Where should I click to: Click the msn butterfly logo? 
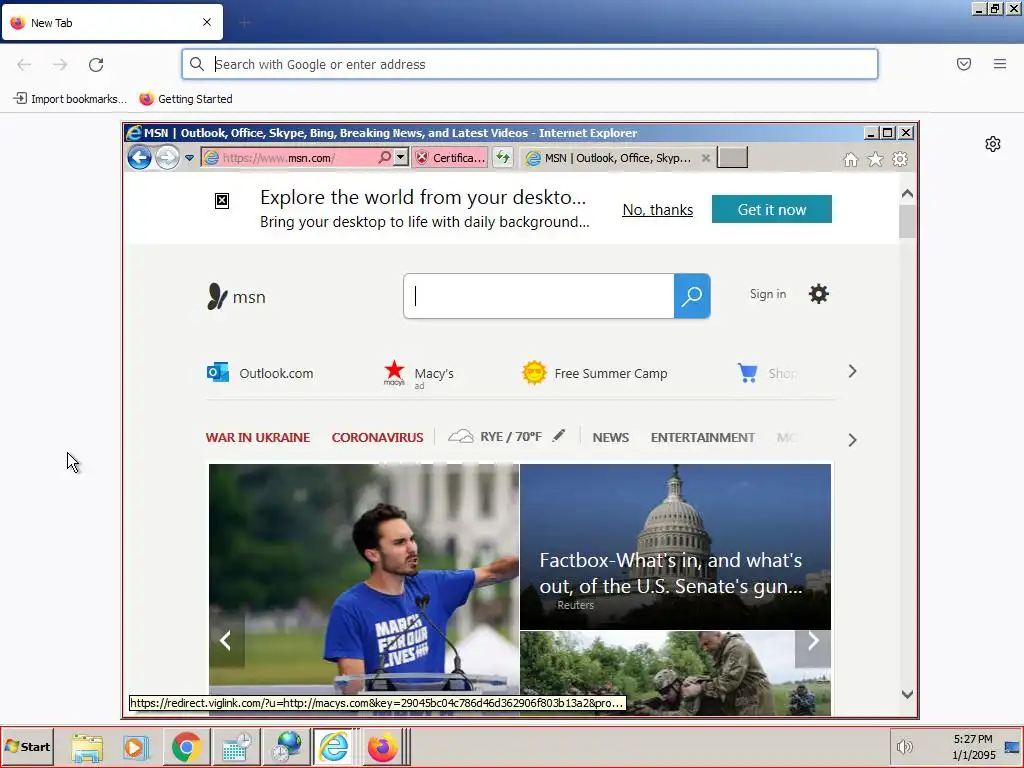pyautogui.click(x=236, y=296)
